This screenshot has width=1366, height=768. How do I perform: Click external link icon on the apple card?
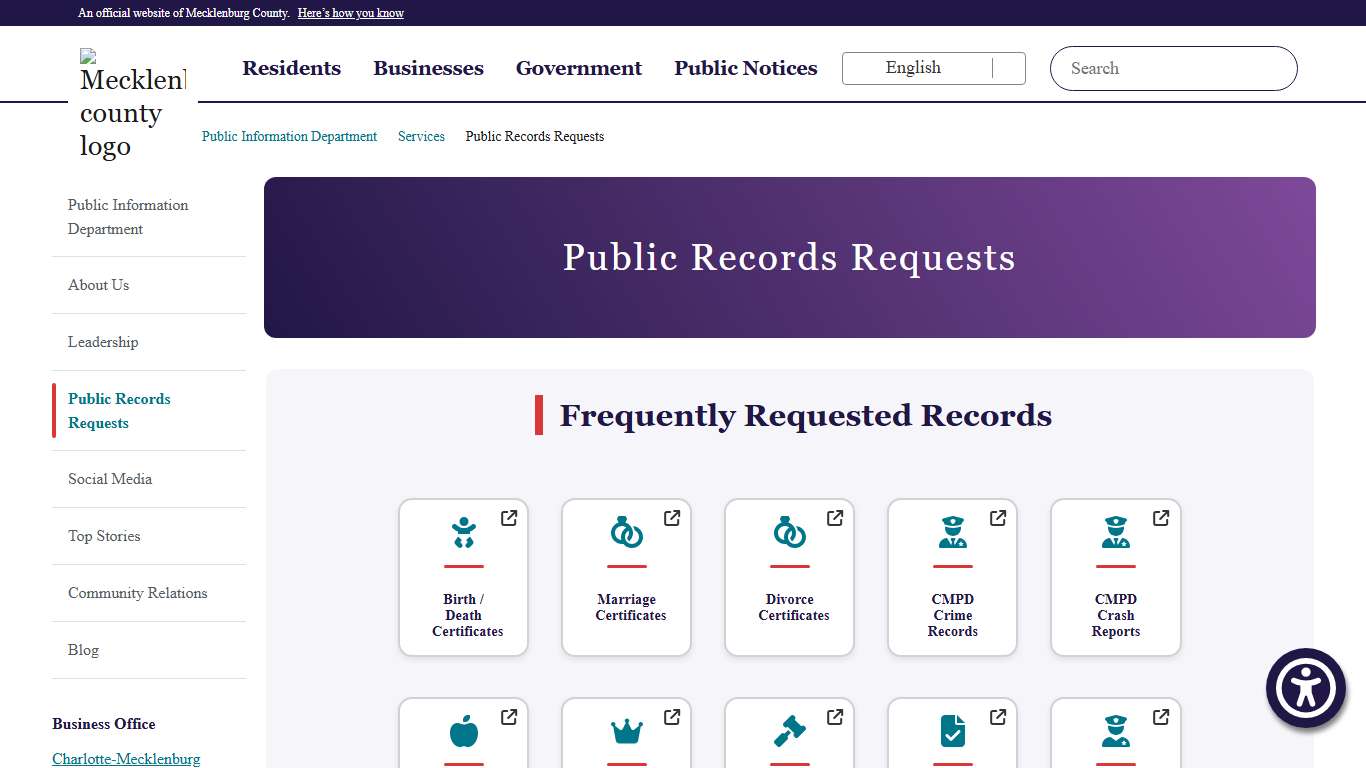pos(509,717)
